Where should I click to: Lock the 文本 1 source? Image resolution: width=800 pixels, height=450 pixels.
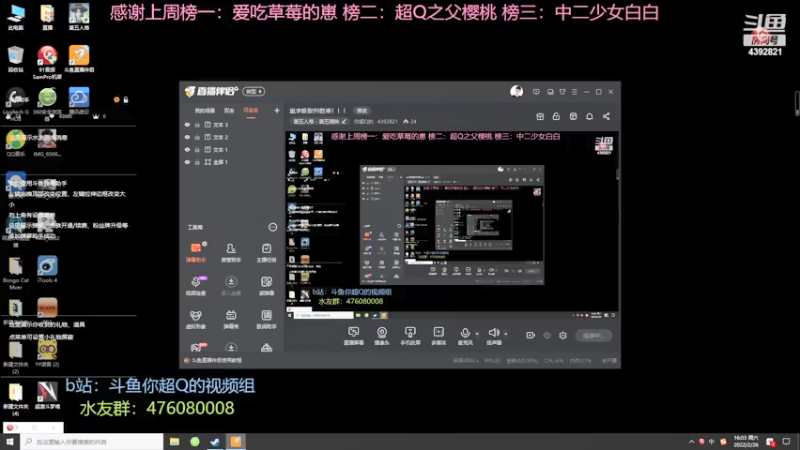click(x=197, y=149)
